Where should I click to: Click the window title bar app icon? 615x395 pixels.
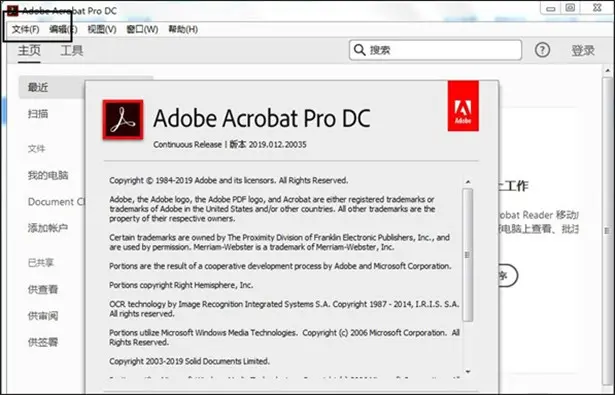(x=13, y=11)
